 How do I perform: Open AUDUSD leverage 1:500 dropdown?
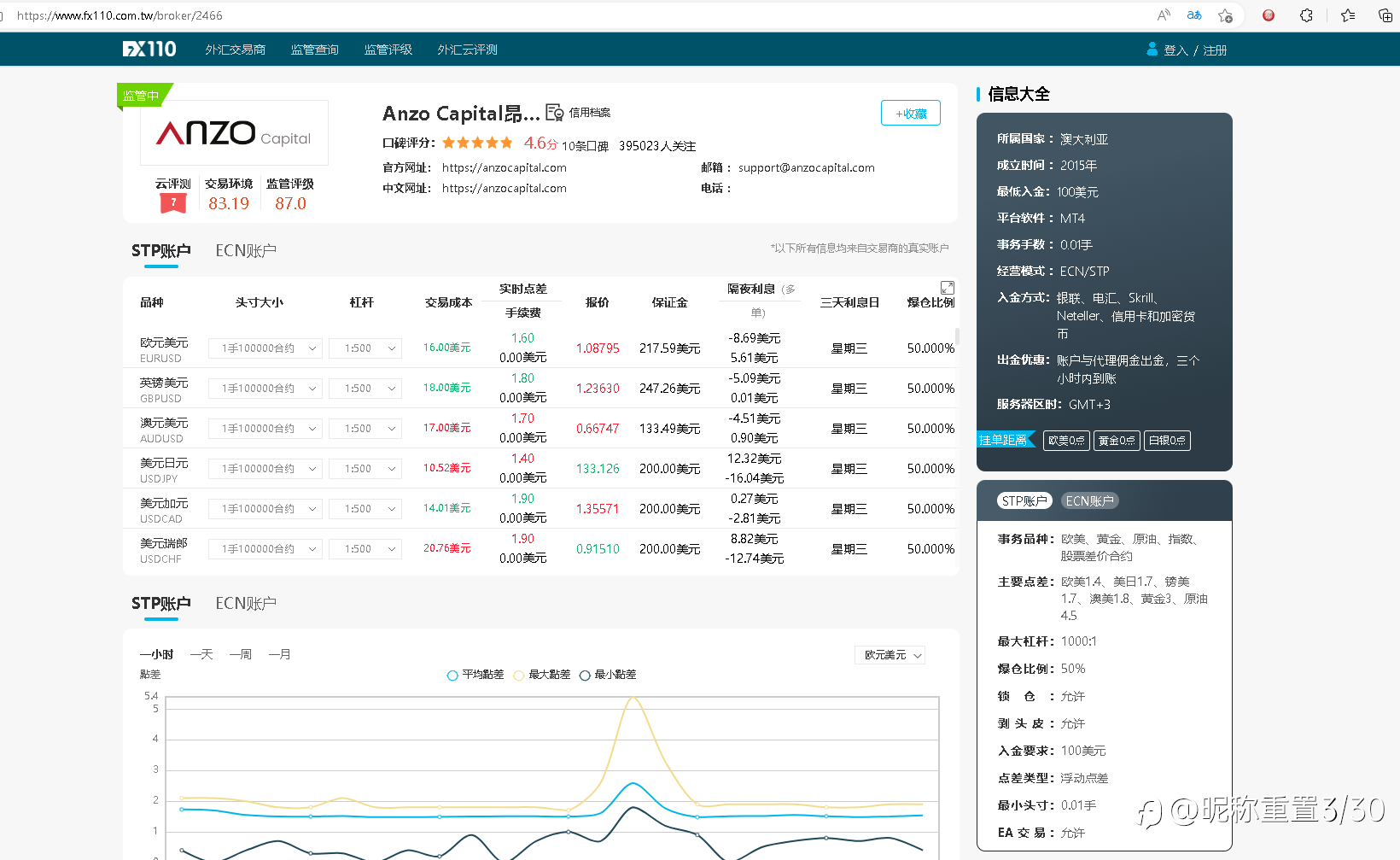365,429
